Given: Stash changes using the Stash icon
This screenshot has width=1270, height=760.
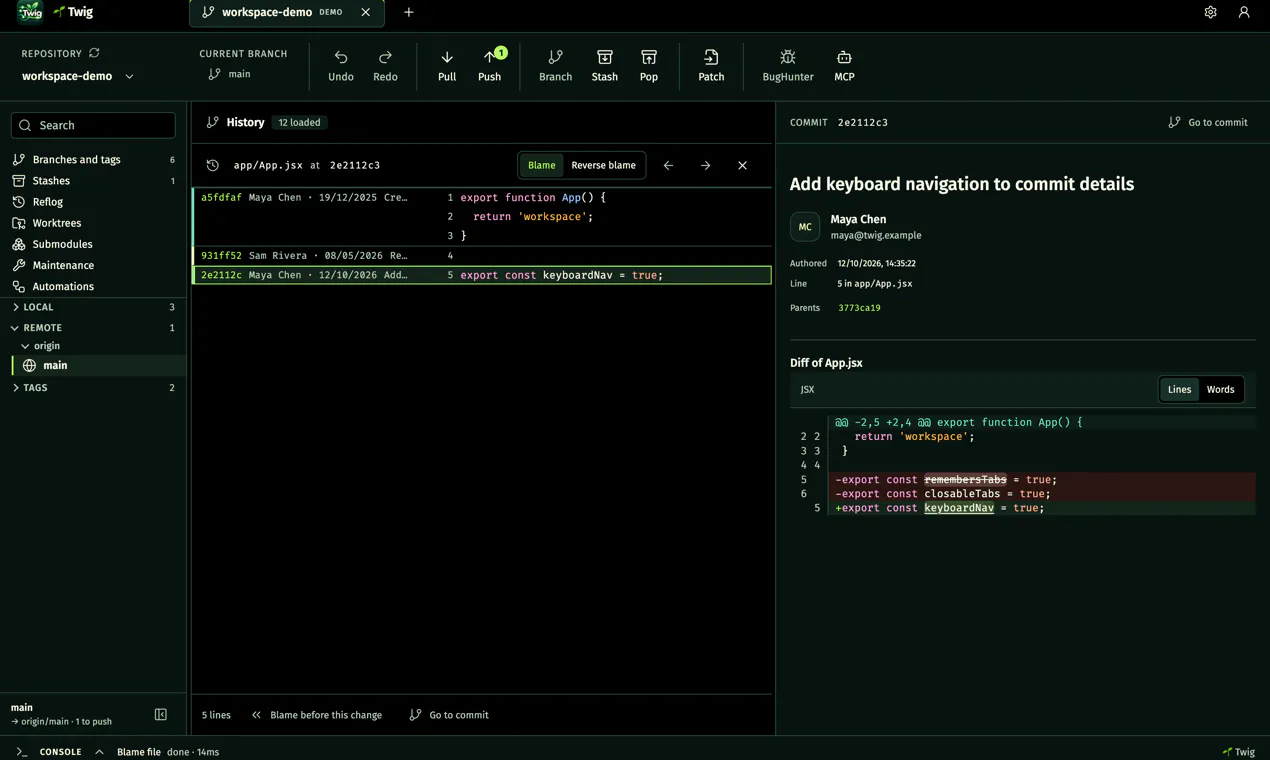Looking at the screenshot, I should click(604, 57).
